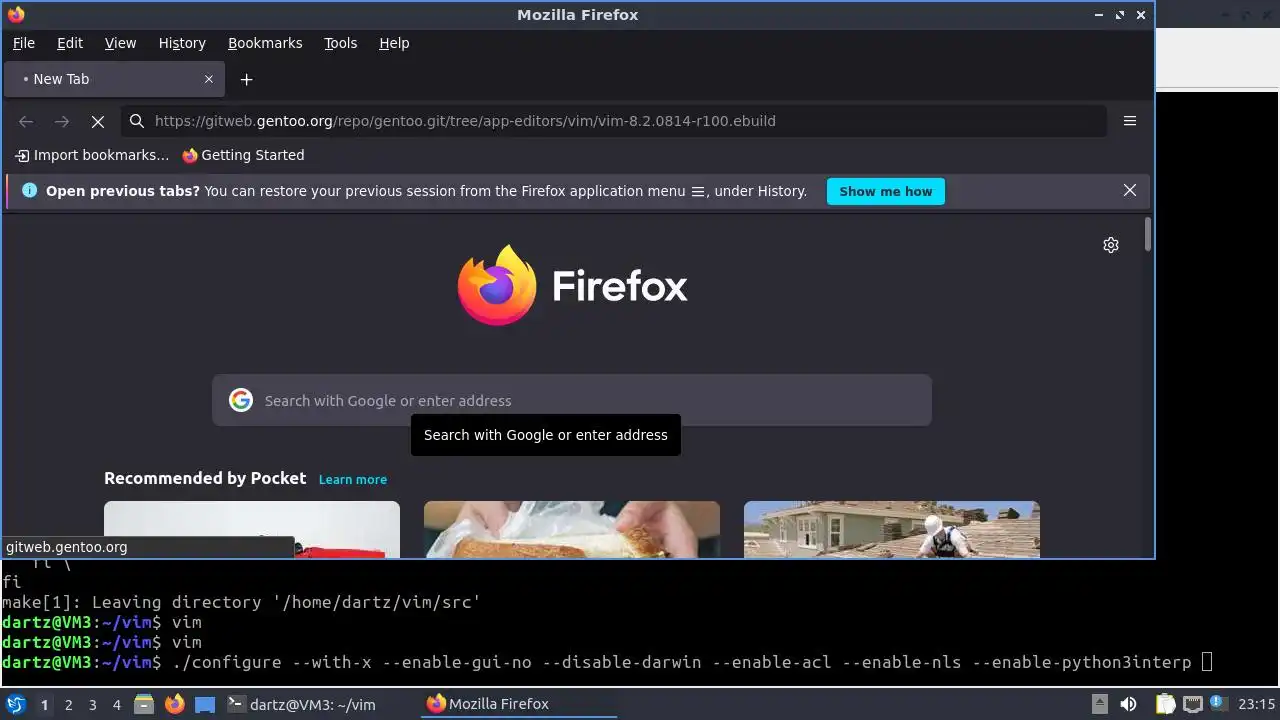Go forward one page in Firefox
This screenshot has height=720, width=1280.
click(x=62, y=121)
